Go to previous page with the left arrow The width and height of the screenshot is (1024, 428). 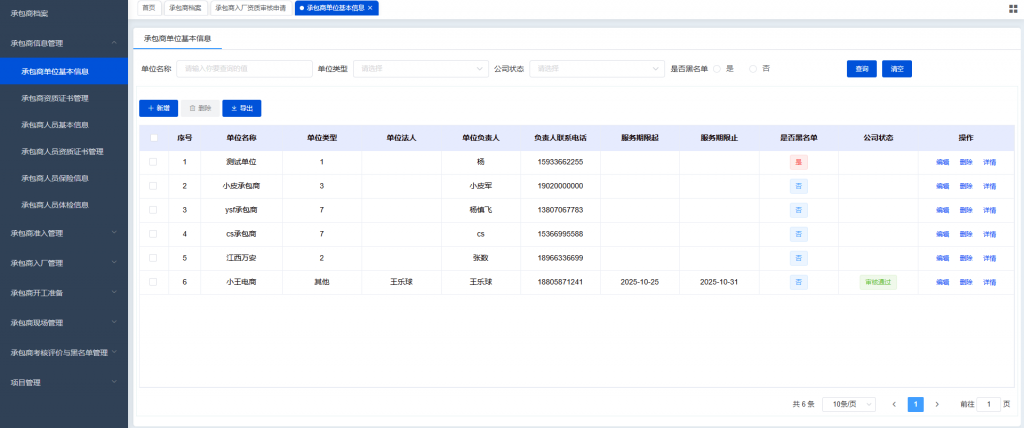coord(894,404)
